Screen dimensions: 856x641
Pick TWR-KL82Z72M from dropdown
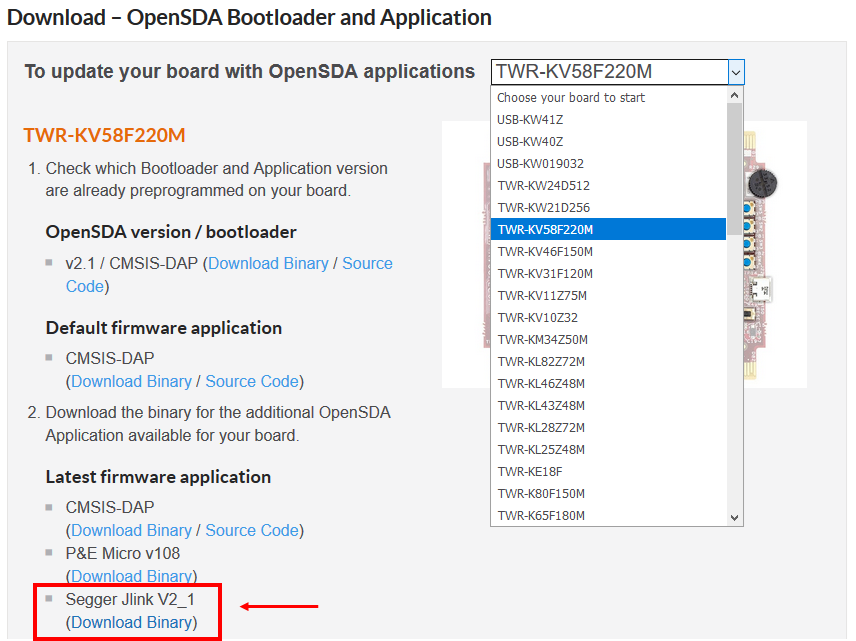tap(541, 362)
